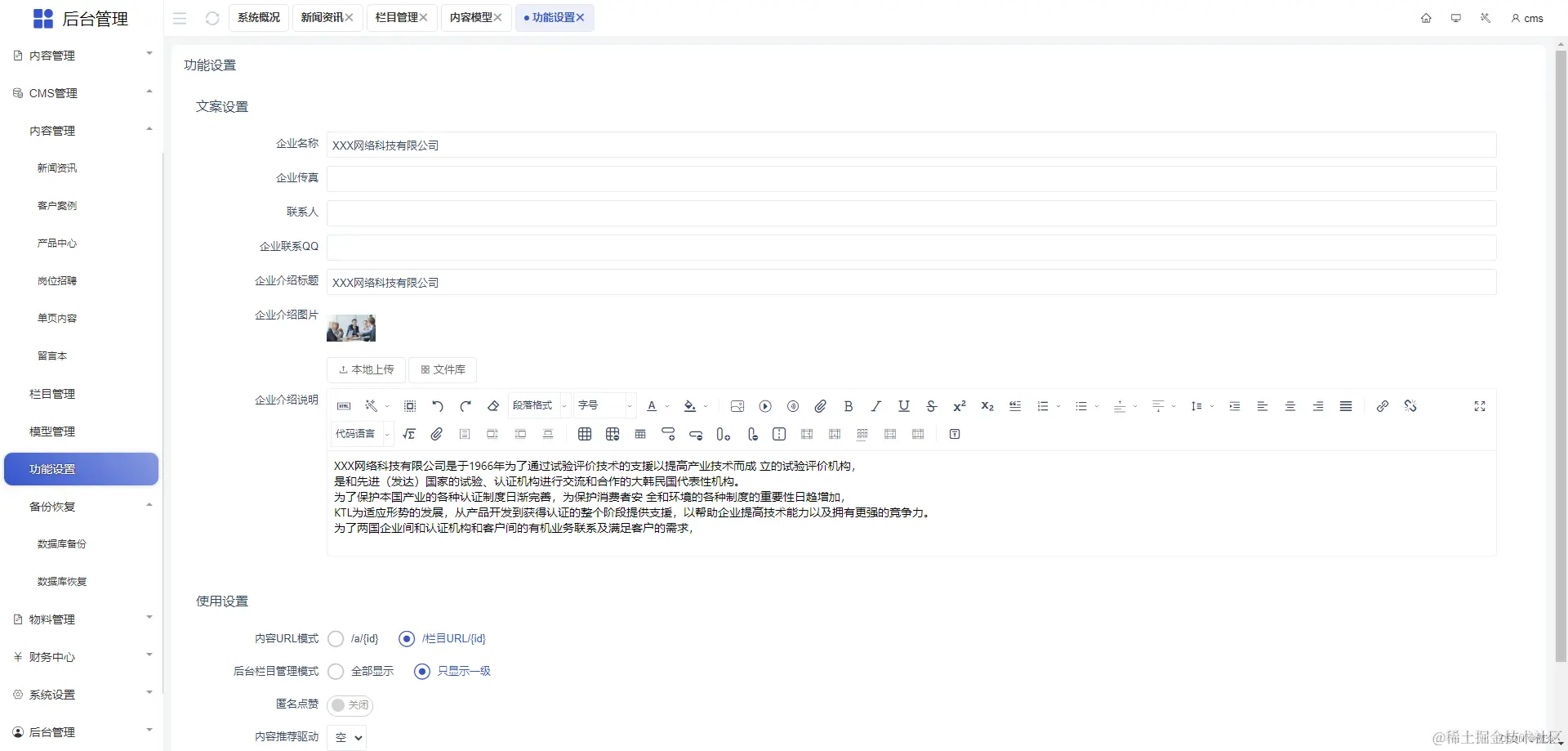Click the delete table icon
The height and width of the screenshot is (751, 1568).
click(612, 434)
